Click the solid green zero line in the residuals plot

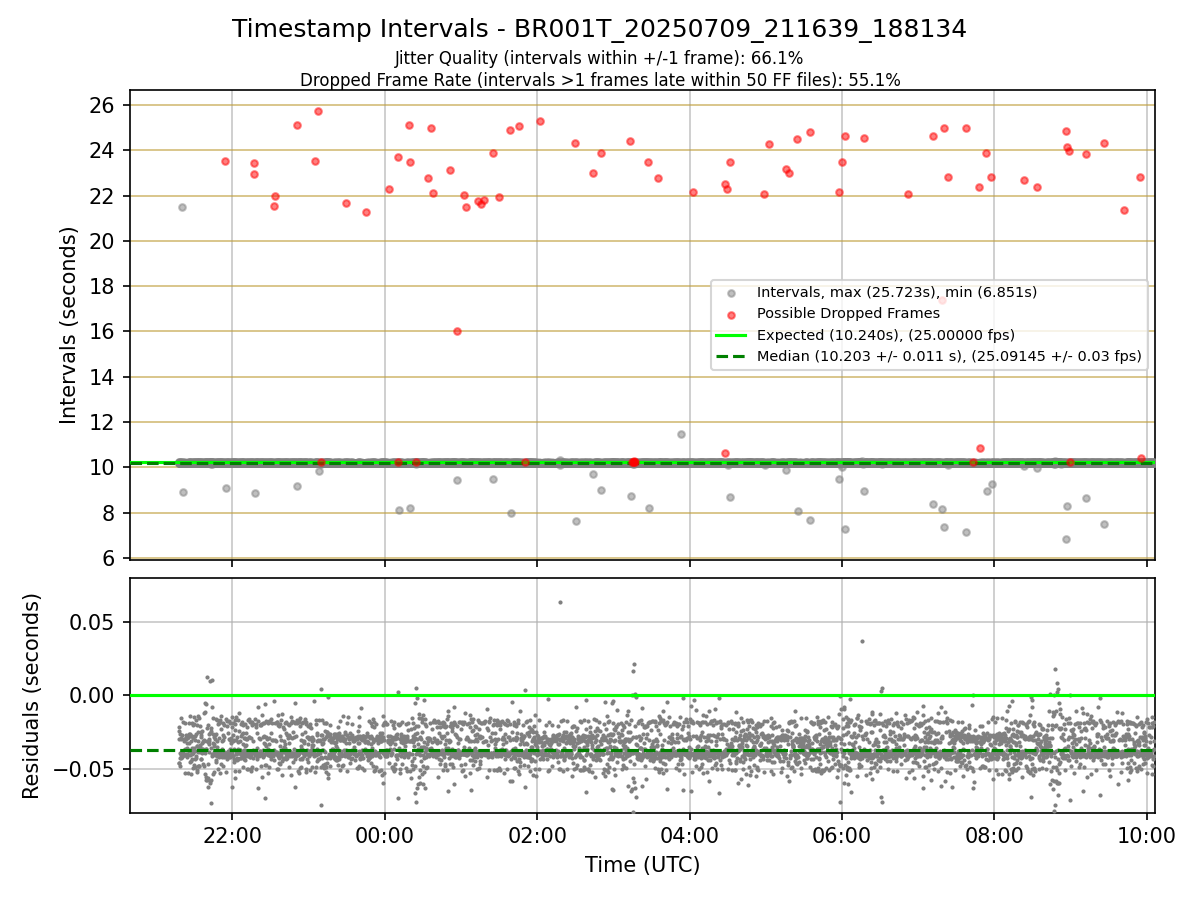click(x=642, y=695)
